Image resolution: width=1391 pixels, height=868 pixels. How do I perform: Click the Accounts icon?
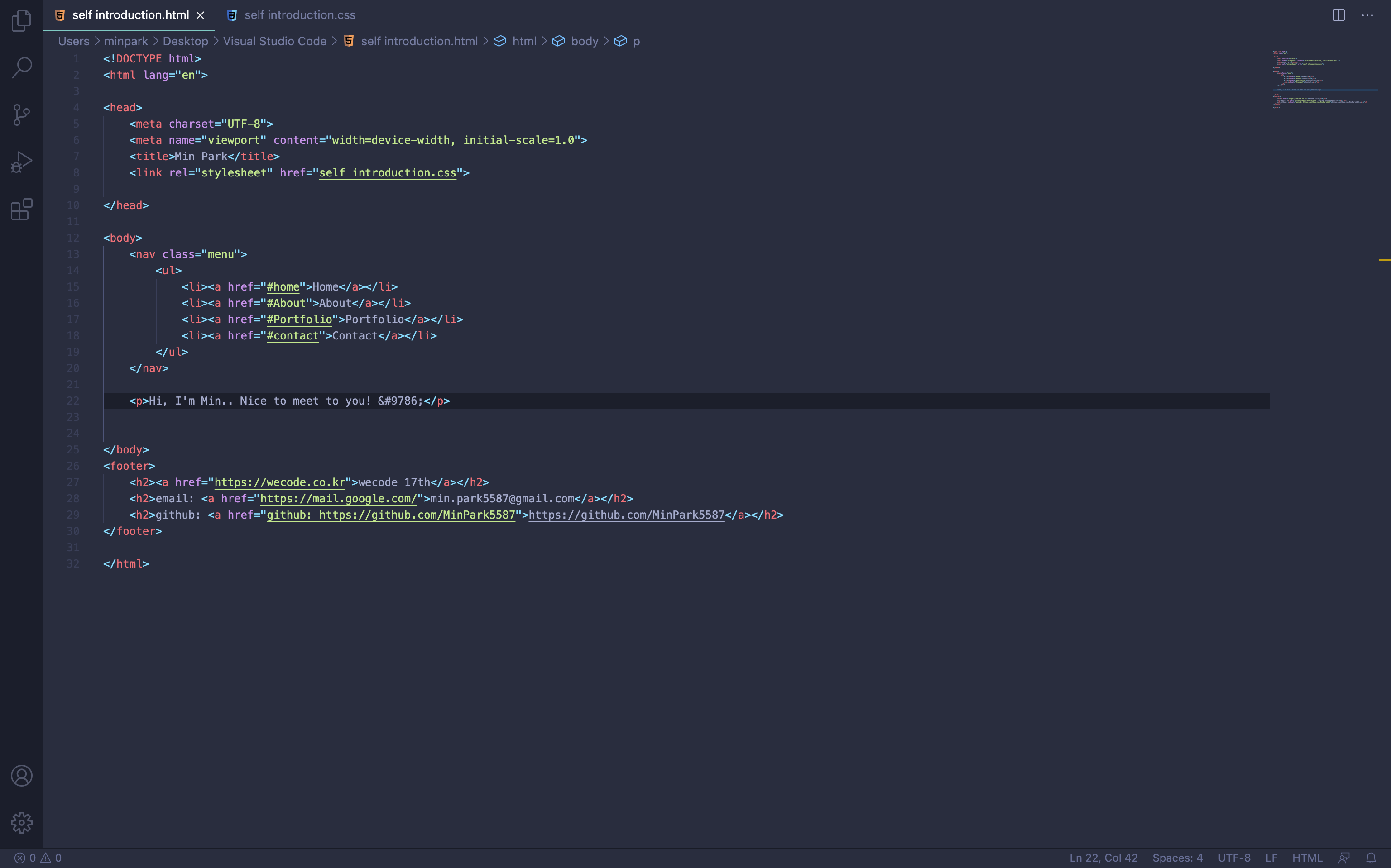point(21,776)
